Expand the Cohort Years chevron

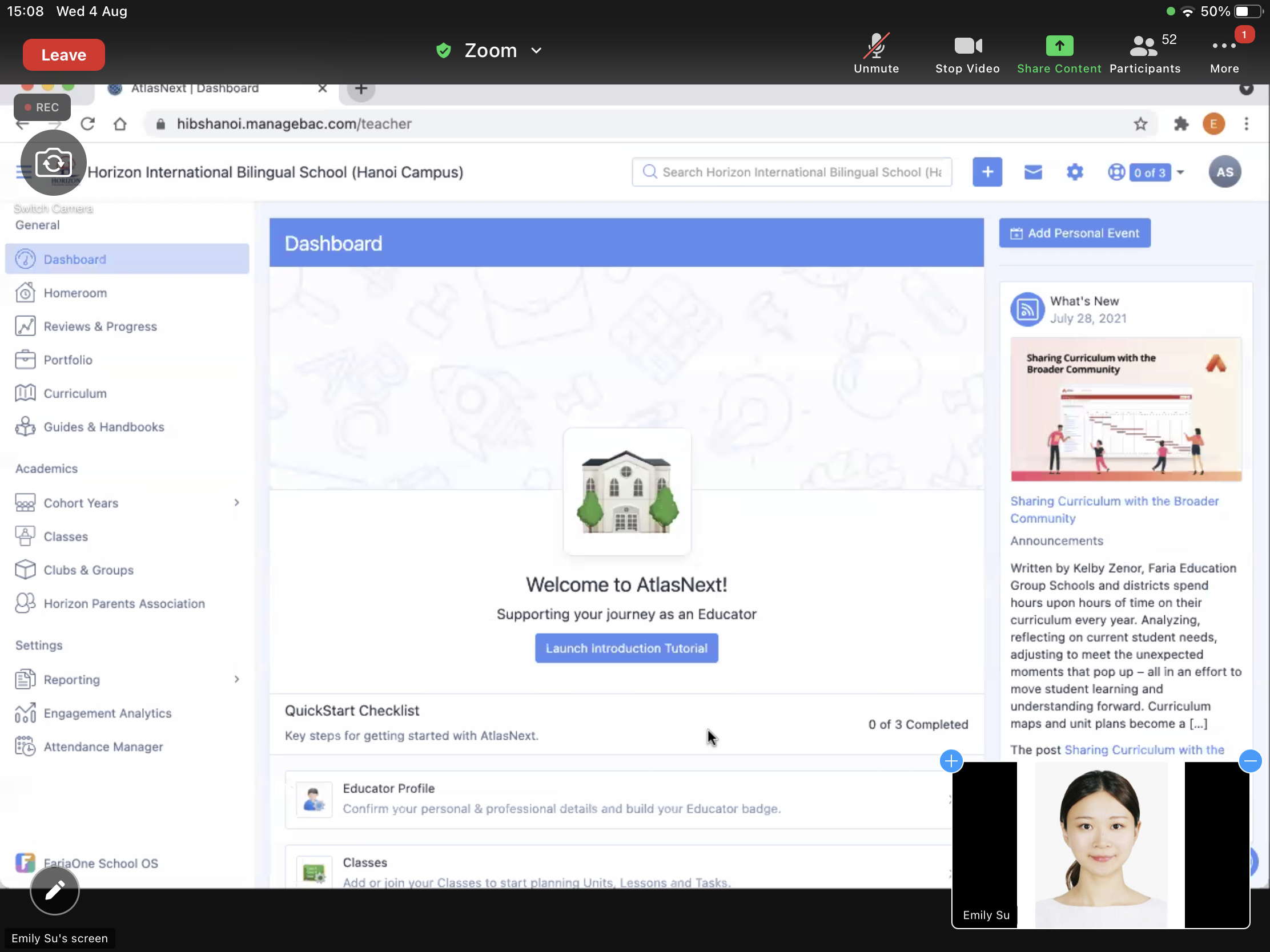236,503
